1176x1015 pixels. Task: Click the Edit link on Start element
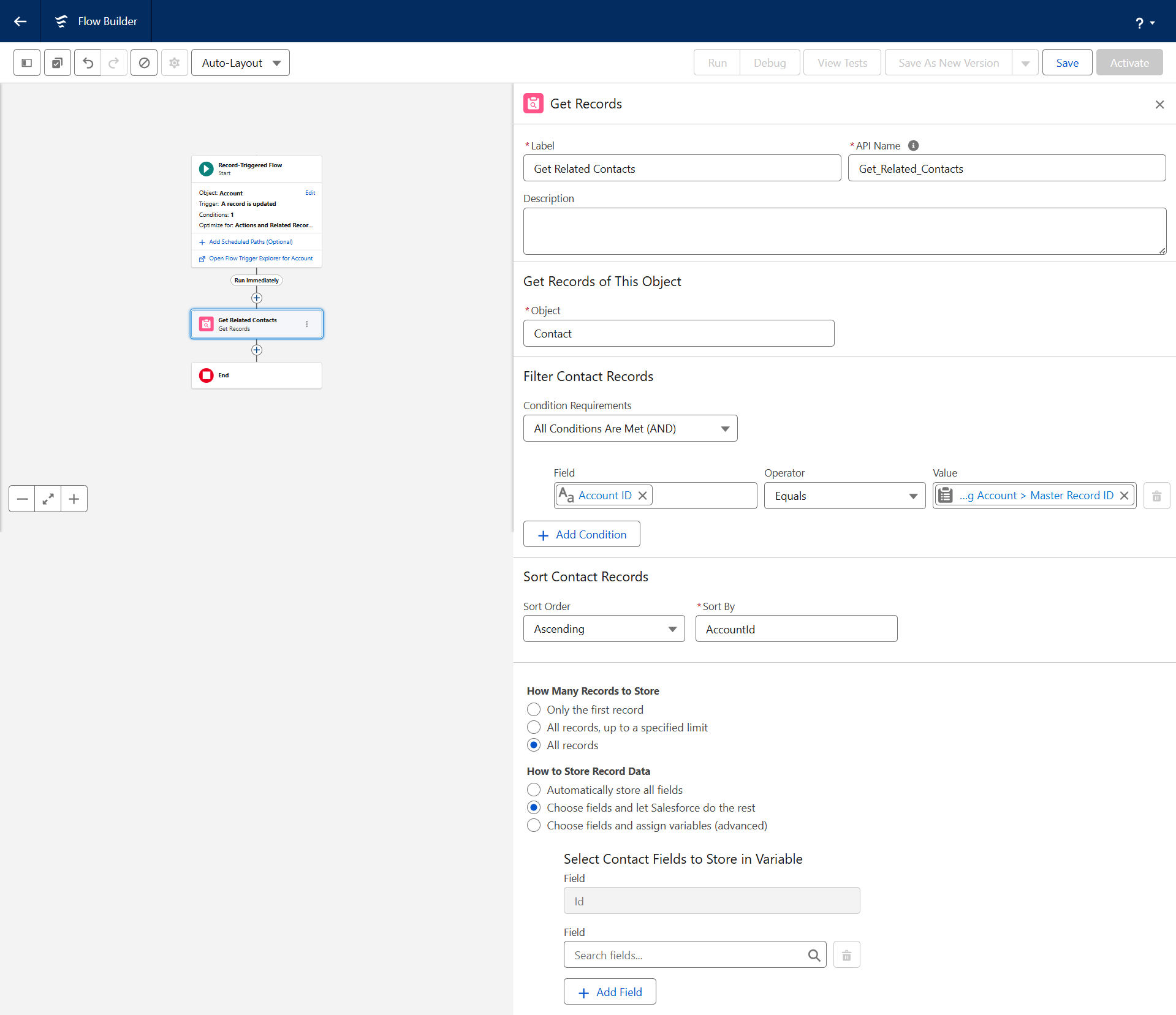[x=310, y=192]
